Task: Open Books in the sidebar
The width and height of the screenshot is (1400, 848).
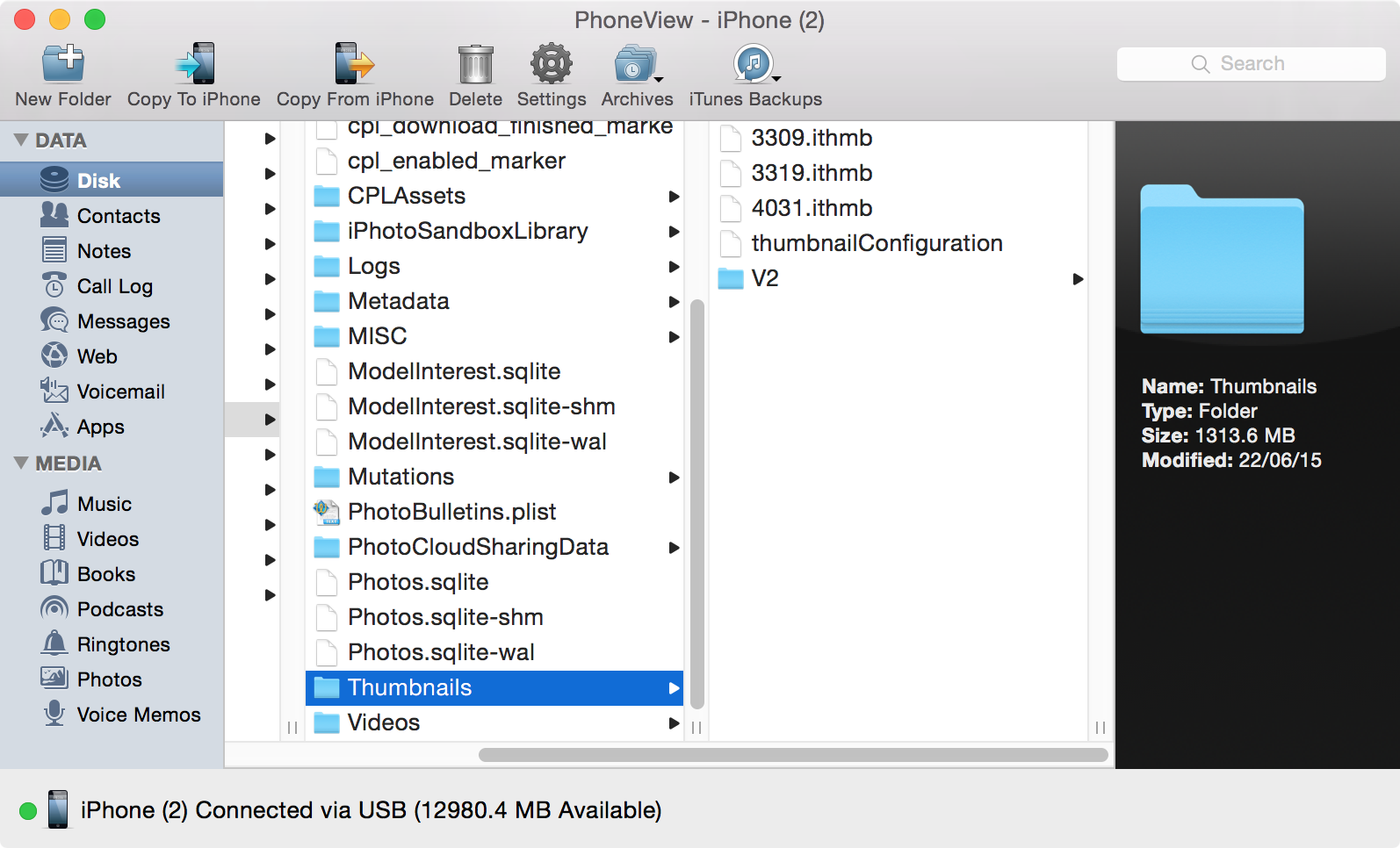Action: 112,574
